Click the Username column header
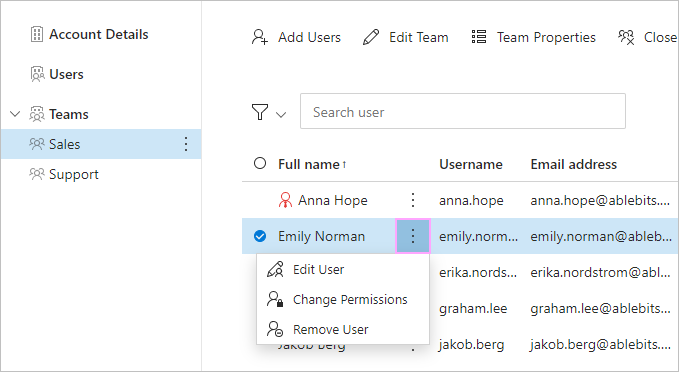Image resolution: width=679 pixels, height=372 pixels. pyautogui.click(x=471, y=165)
